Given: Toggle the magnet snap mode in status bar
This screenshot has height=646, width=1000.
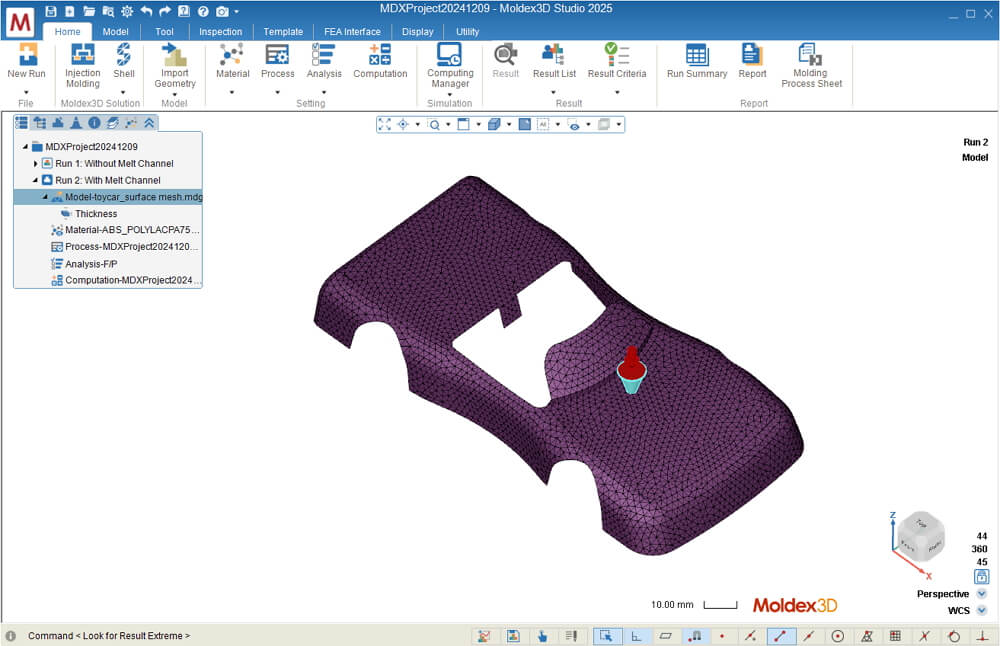Looking at the screenshot, I should pyautogui.click(x=695, y=636).
